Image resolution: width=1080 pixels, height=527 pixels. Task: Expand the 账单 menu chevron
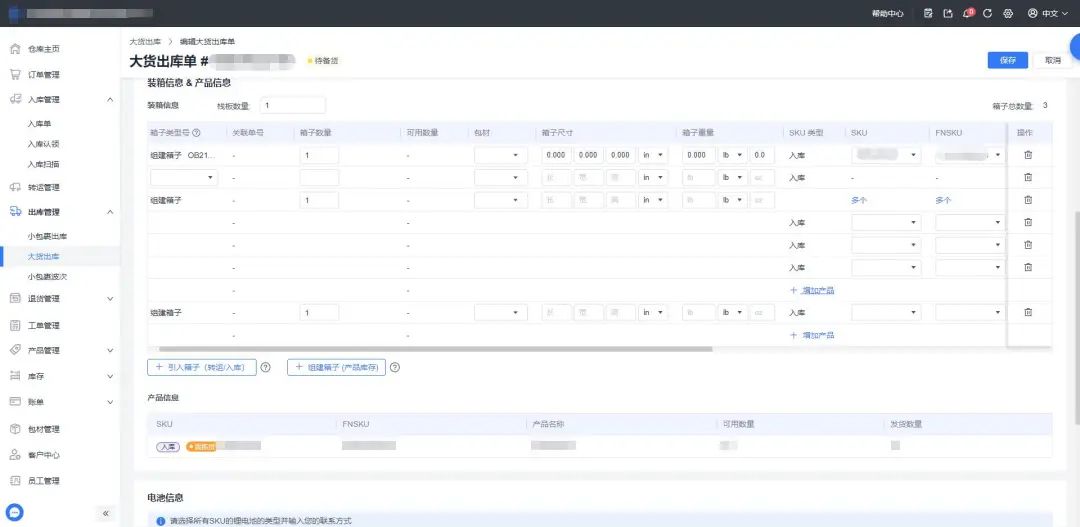coord(110,402)
